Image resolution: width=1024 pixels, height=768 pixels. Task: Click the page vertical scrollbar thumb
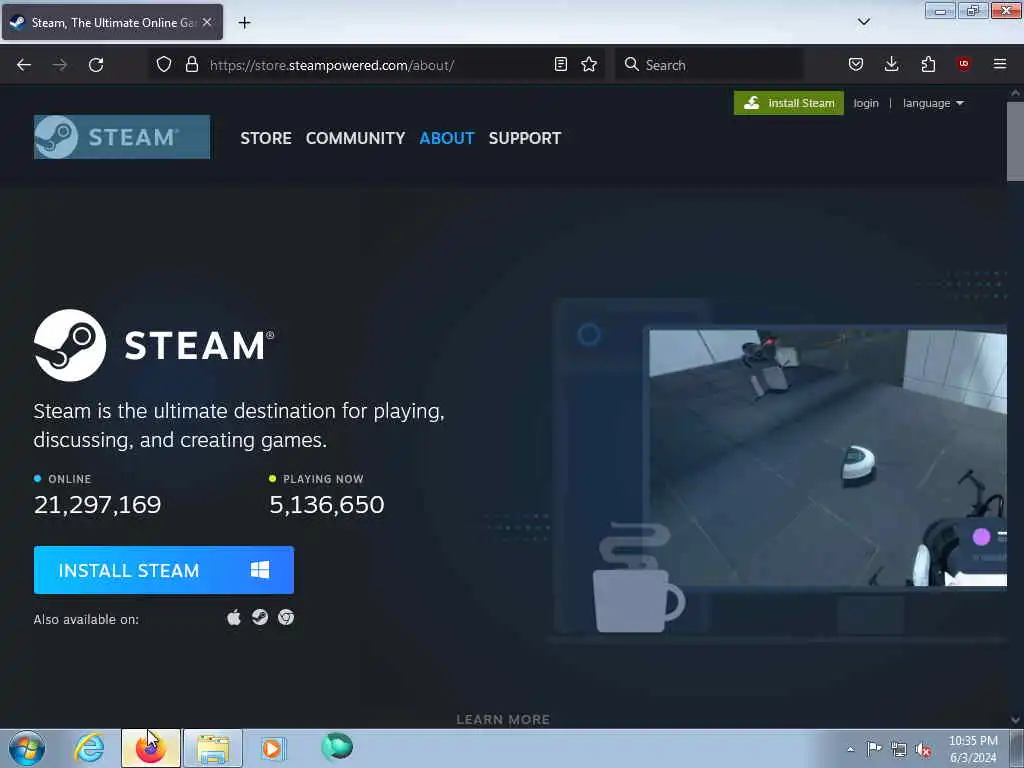(x=1015, y=141)
